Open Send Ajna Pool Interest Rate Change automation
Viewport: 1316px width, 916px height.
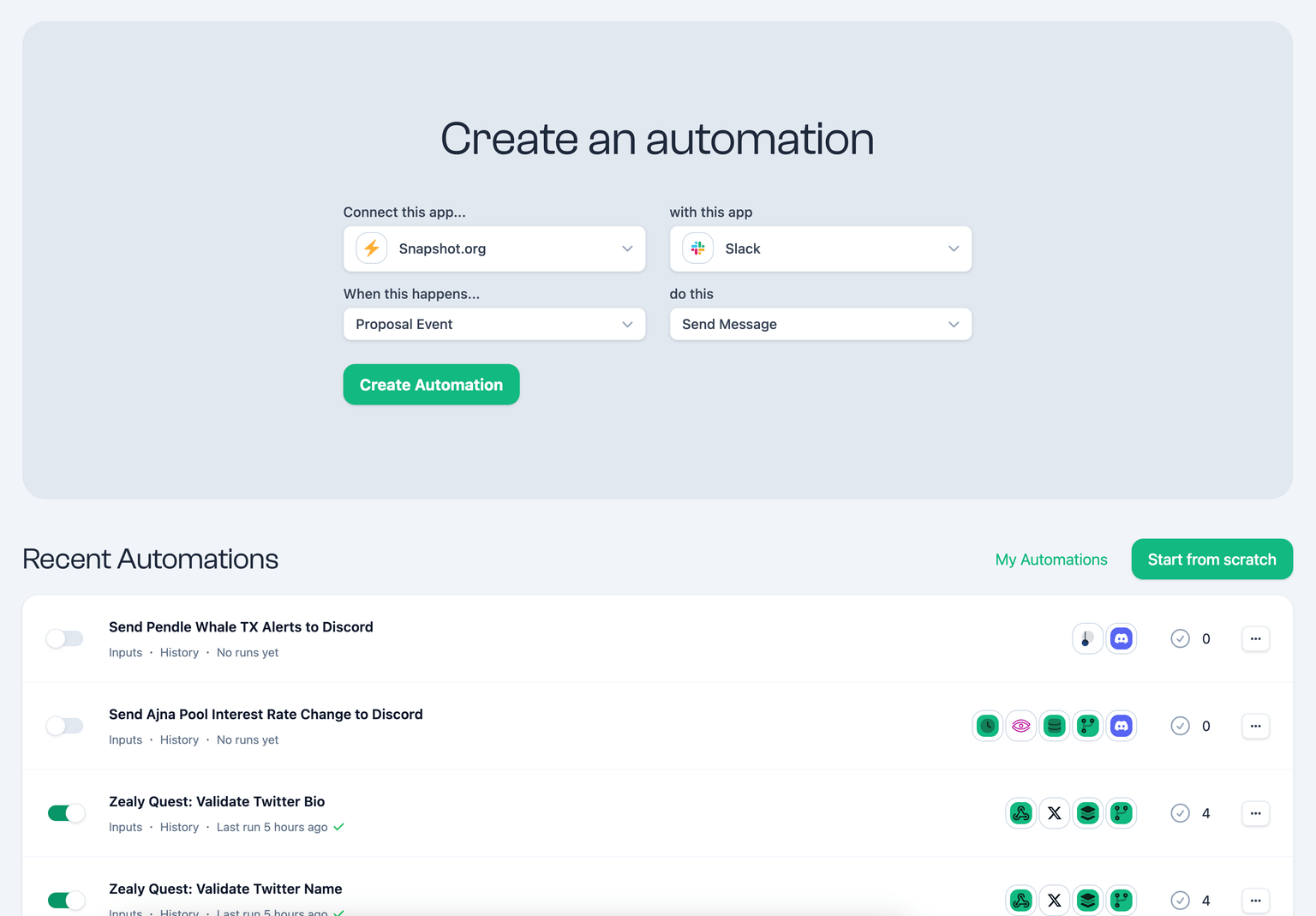tap(266, 715)
